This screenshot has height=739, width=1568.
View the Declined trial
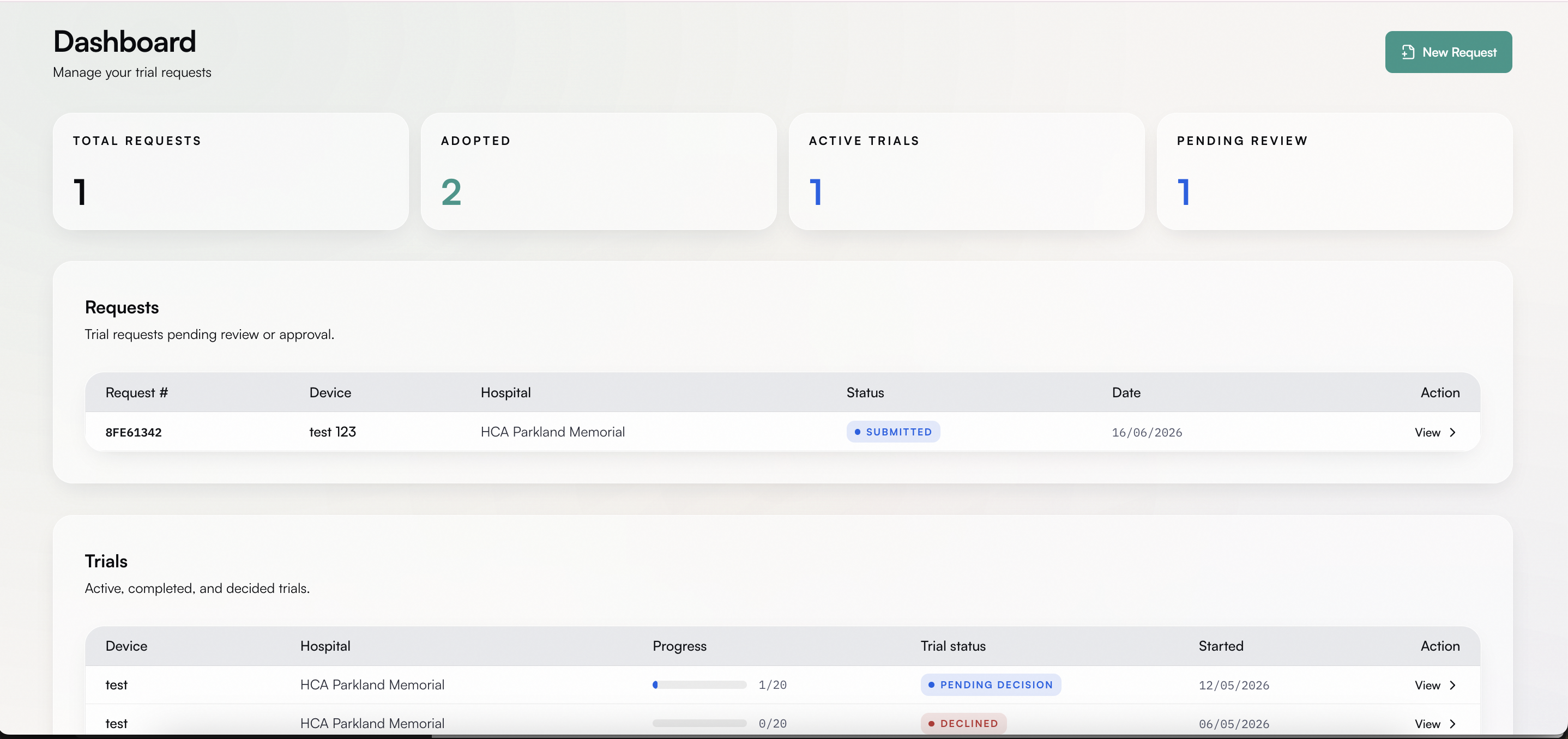(x=1436, y=724)
